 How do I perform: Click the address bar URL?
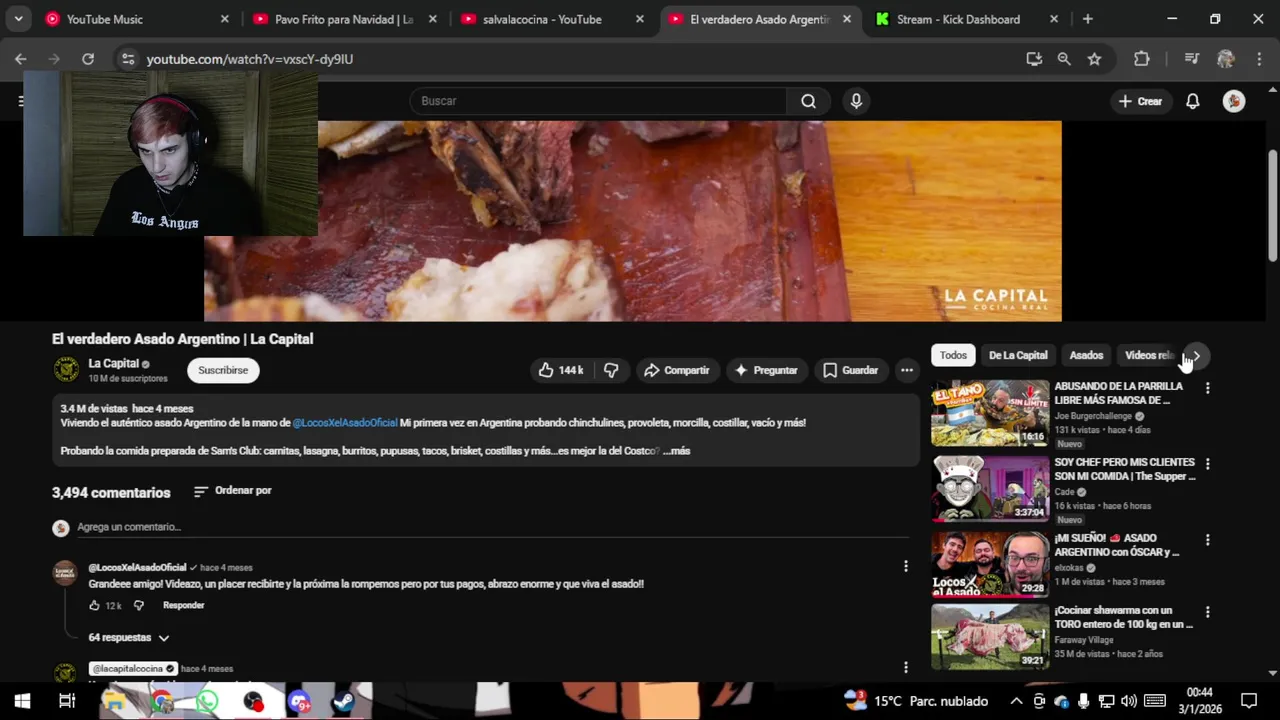pos(250,59)
